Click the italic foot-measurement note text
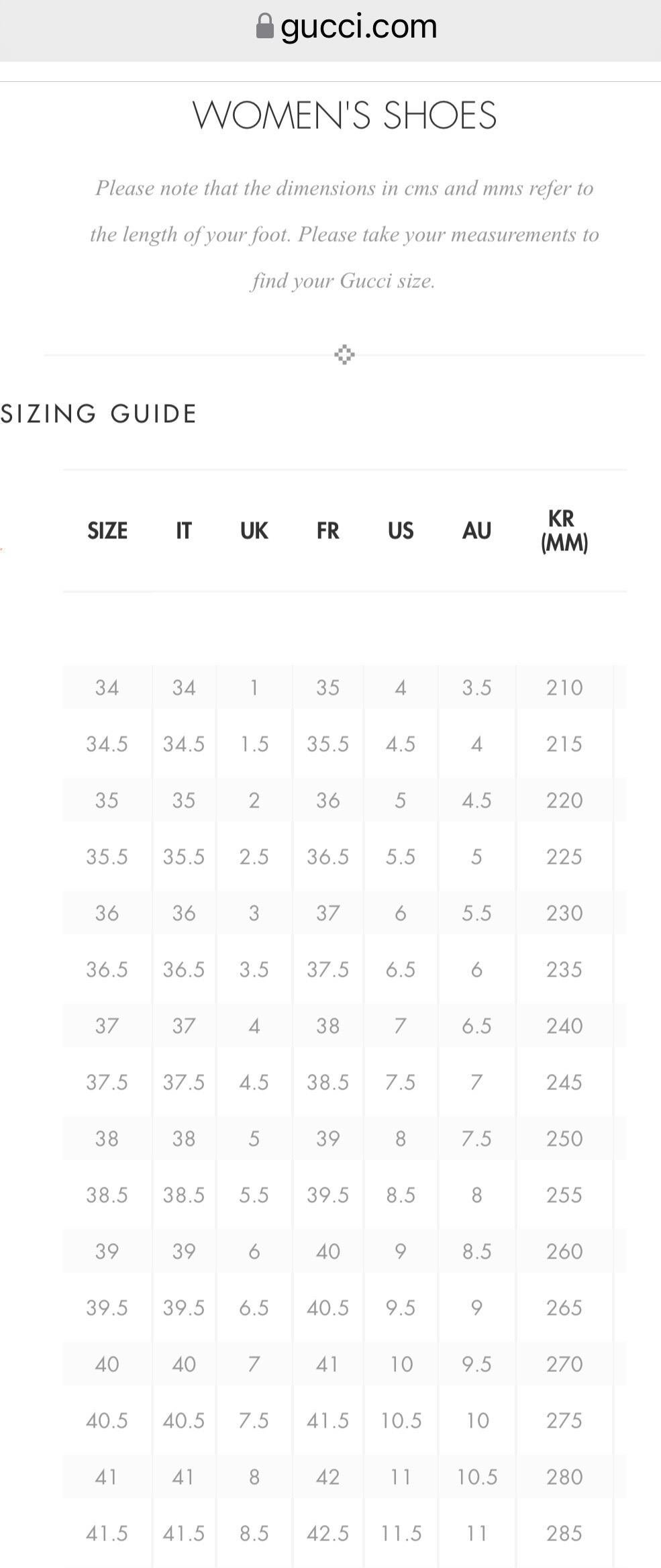The height and width of the screenshot is (1568, 661). 344,234
